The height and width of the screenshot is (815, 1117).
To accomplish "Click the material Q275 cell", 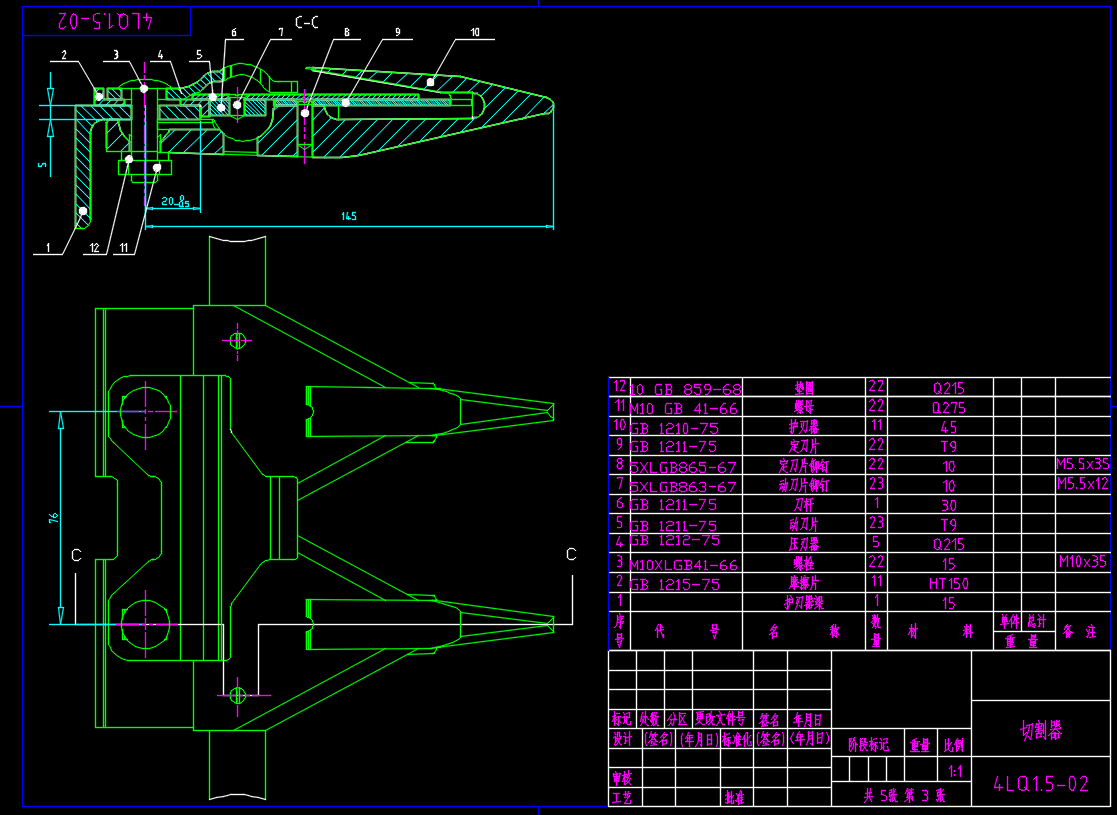I will tap(949, 408).
